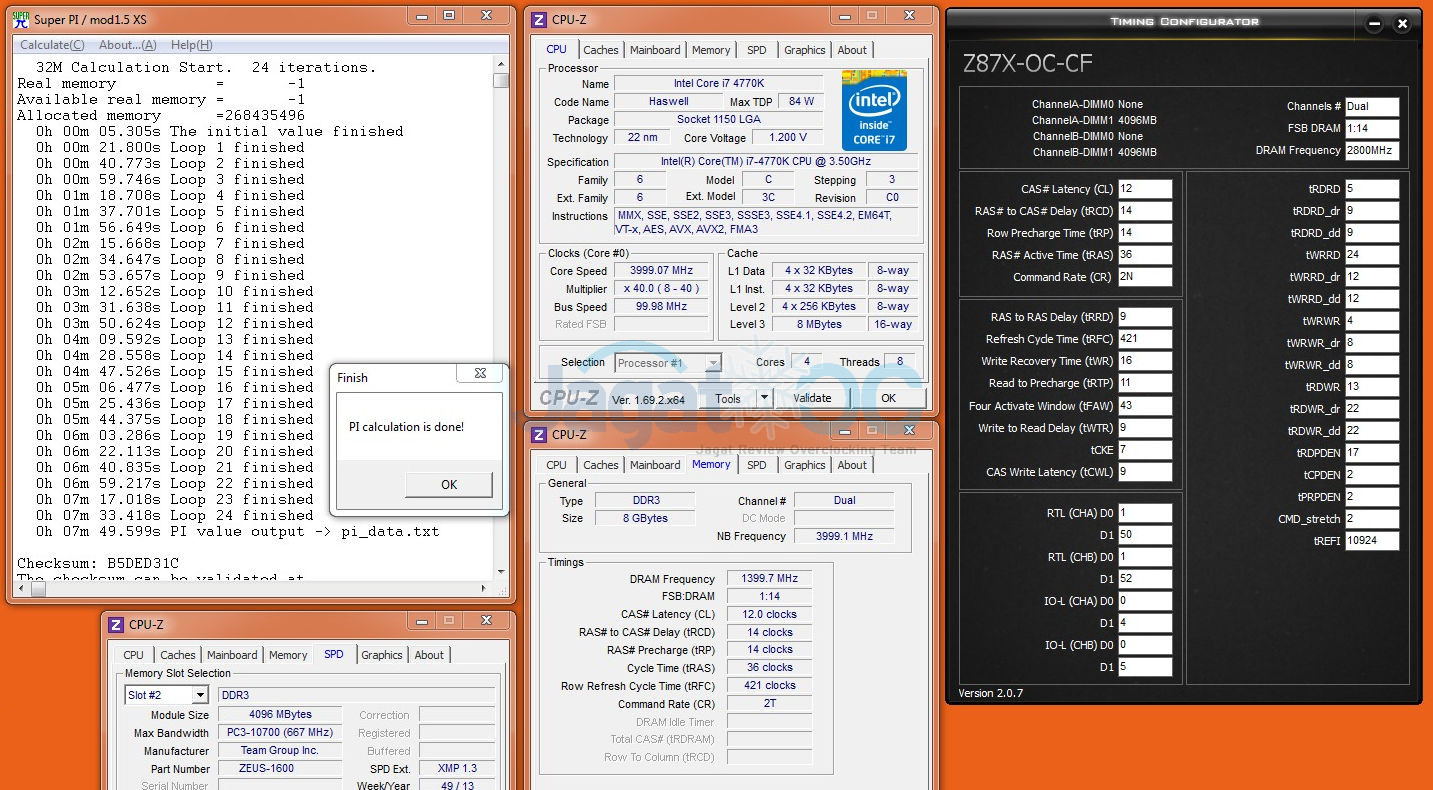Screen dimensions: 1433x790
Task: Close the Timing Configurator window
Action: [x=1402, y=23]
